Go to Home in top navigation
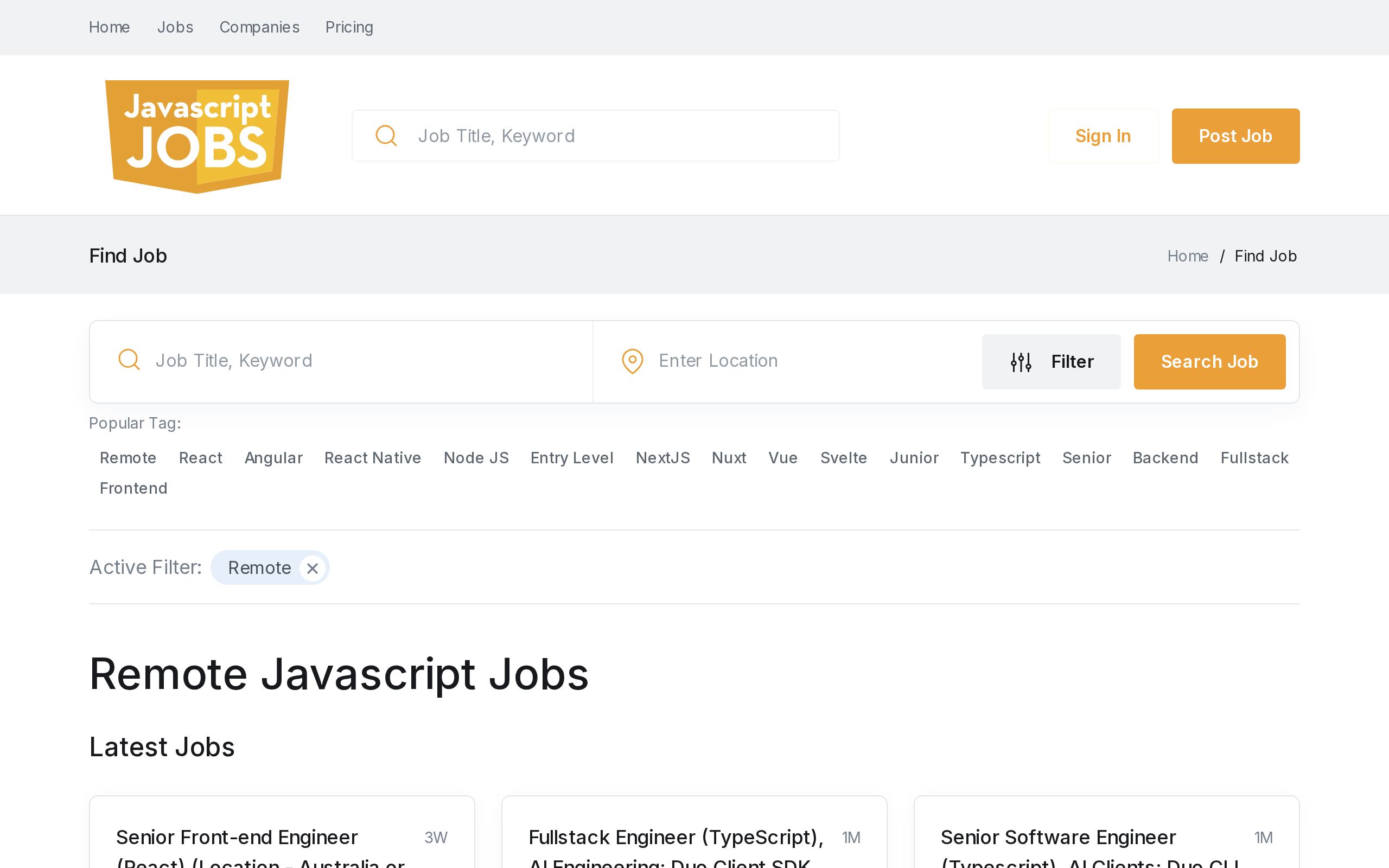The width and height of the screenshot is (1389, 868). 109,27
